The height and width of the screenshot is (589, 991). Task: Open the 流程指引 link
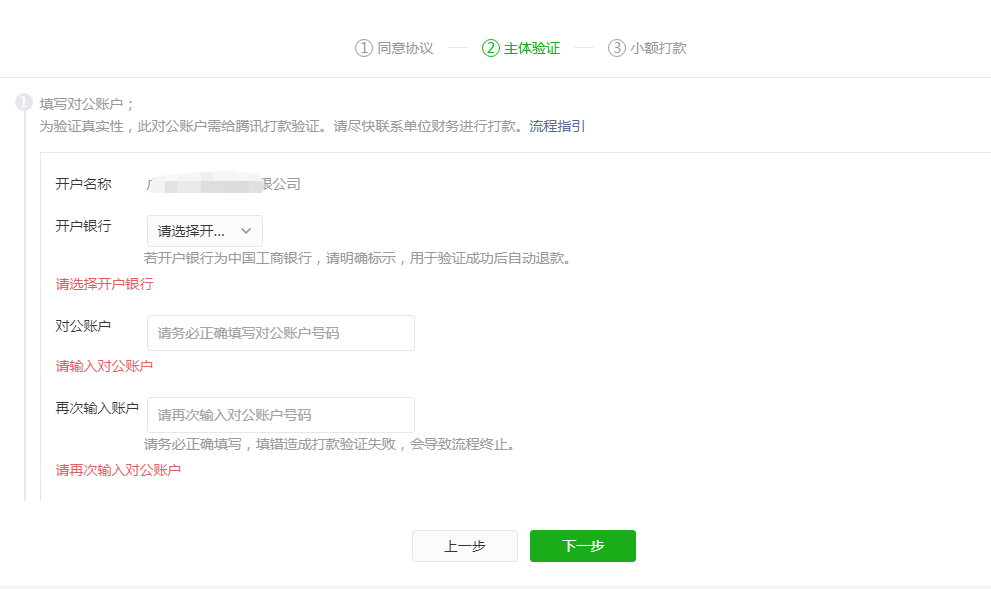click(x=557, y=126)
